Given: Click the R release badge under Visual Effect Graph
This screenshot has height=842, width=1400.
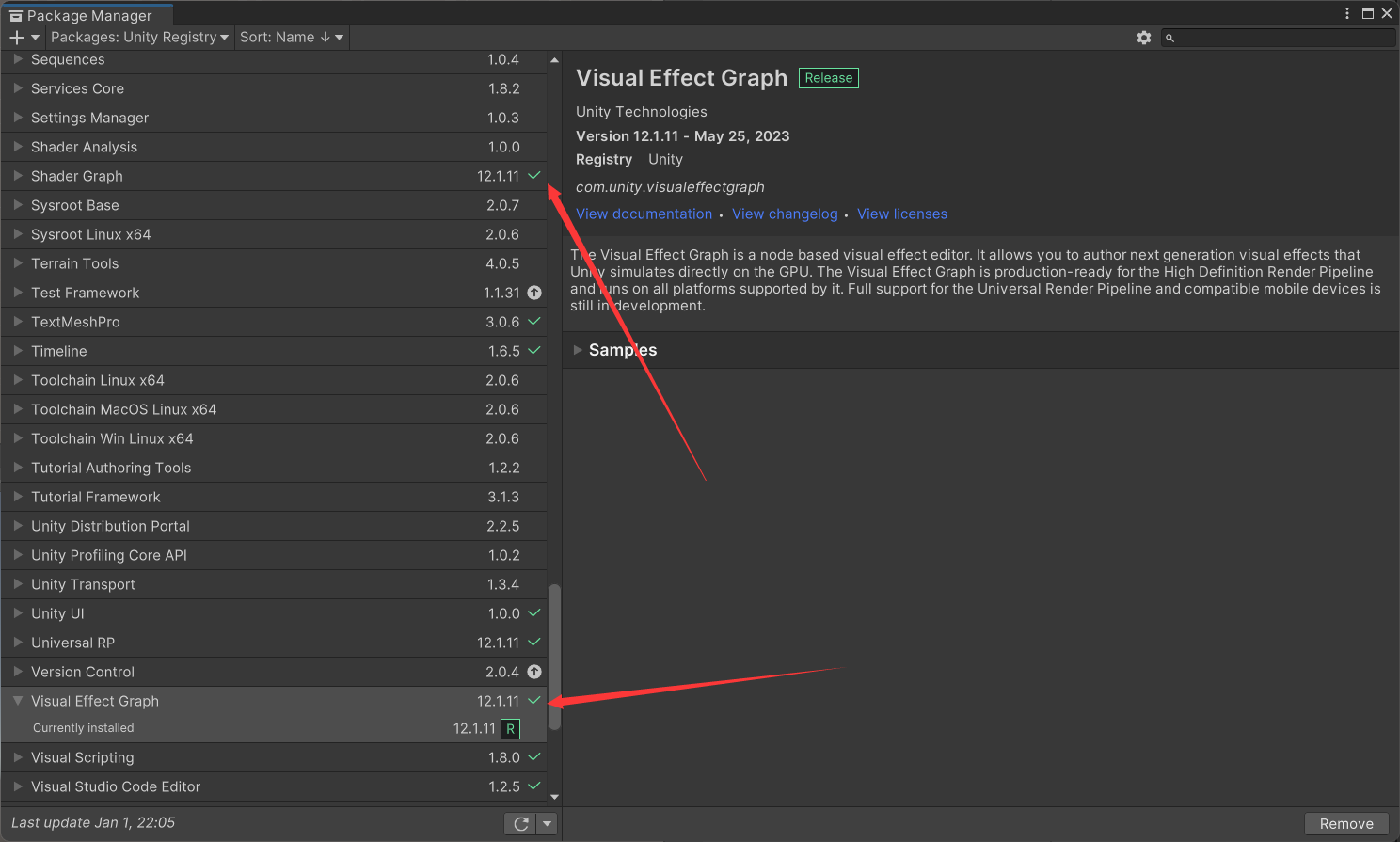Looking at the screenshot, I should pos(510,729).
